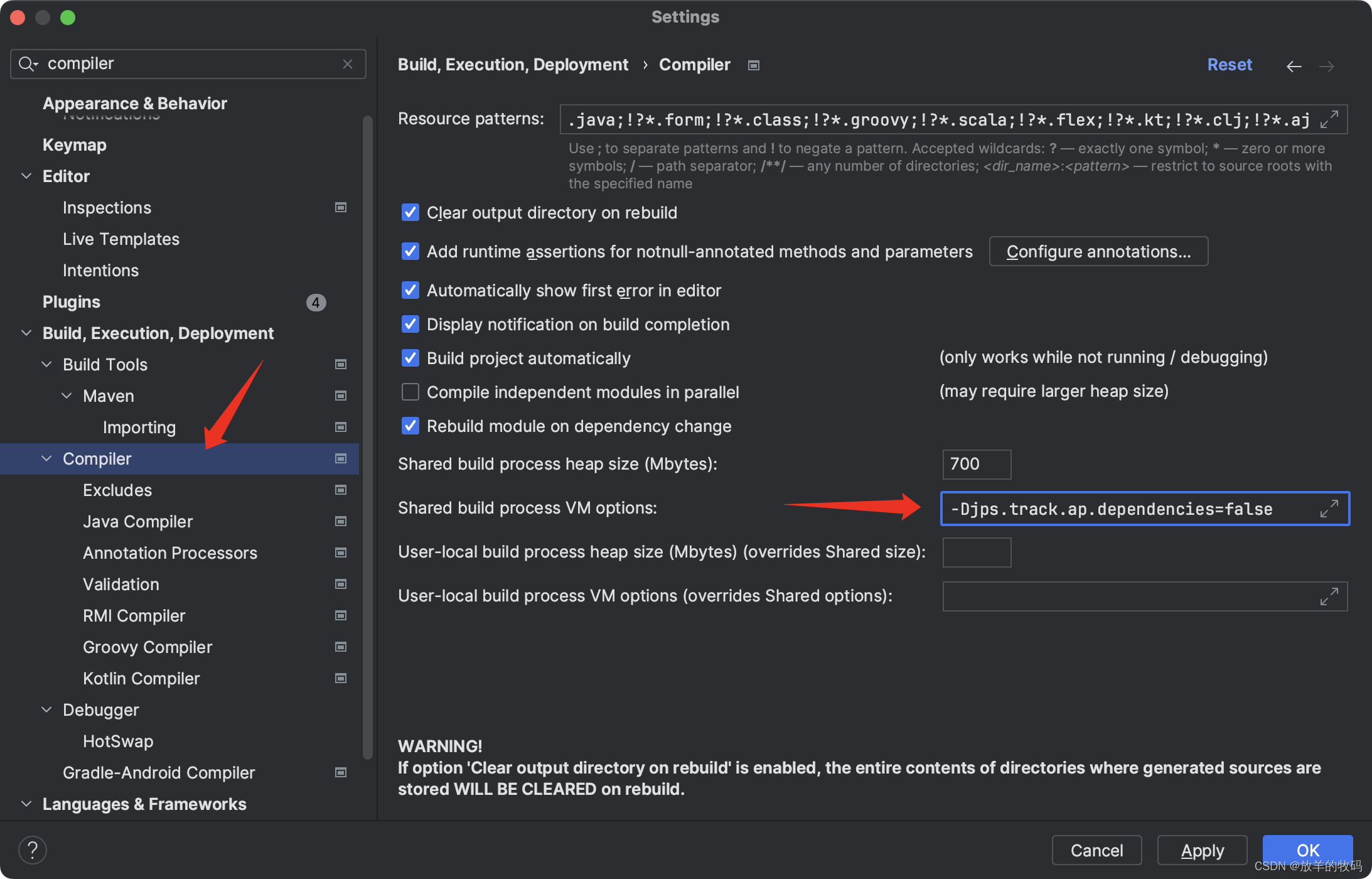1372x879 pixels.
Task: Click the shared heap size field showing 700
Action: 976,464
